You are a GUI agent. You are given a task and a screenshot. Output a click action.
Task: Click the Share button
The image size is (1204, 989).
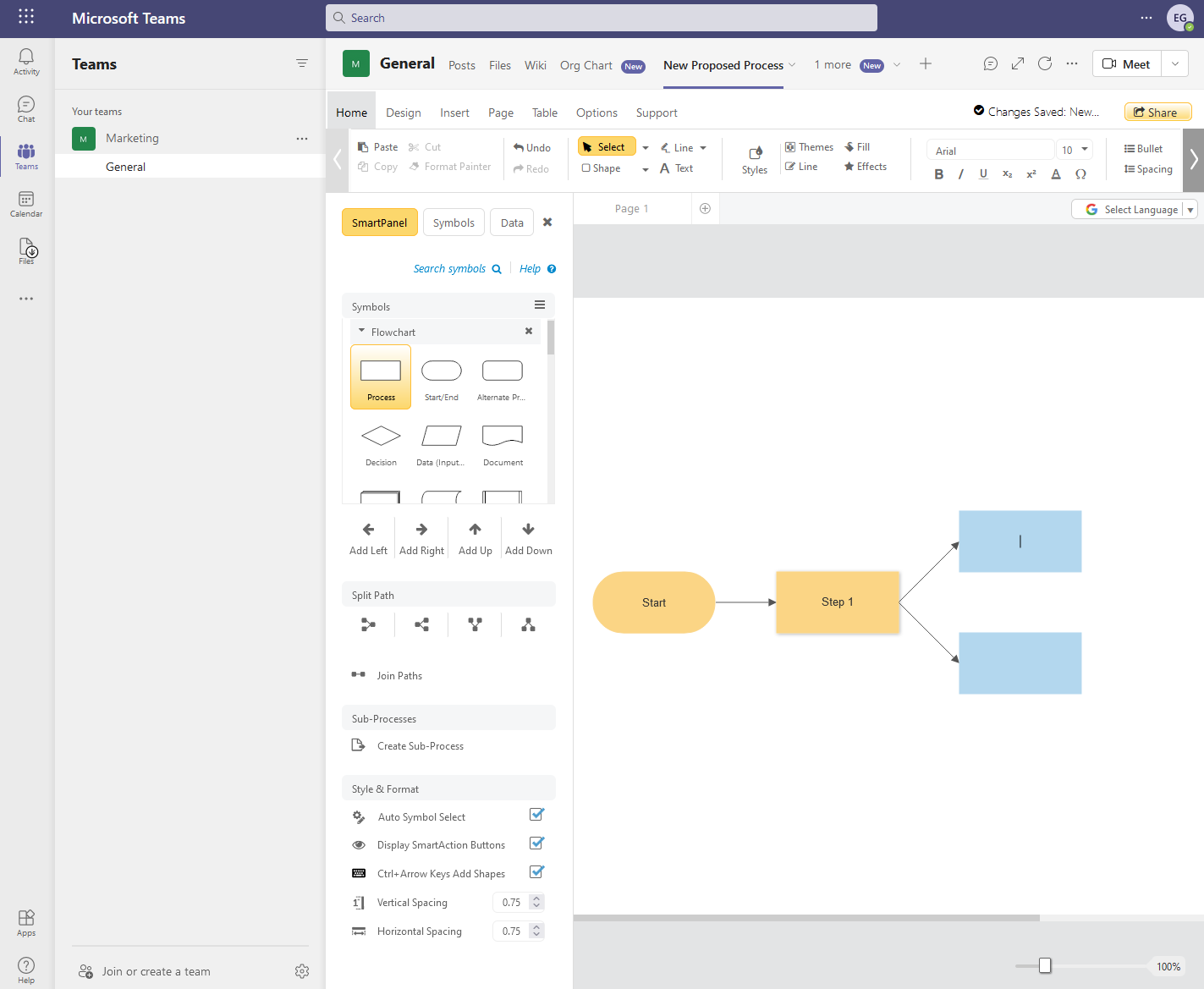tap(1157, 112)
